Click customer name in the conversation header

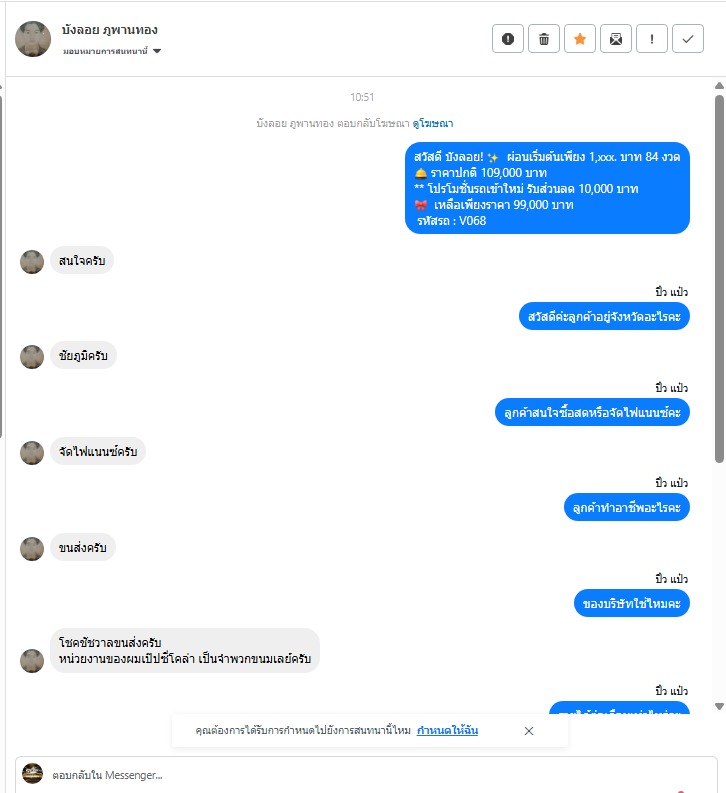click(110, 30)
